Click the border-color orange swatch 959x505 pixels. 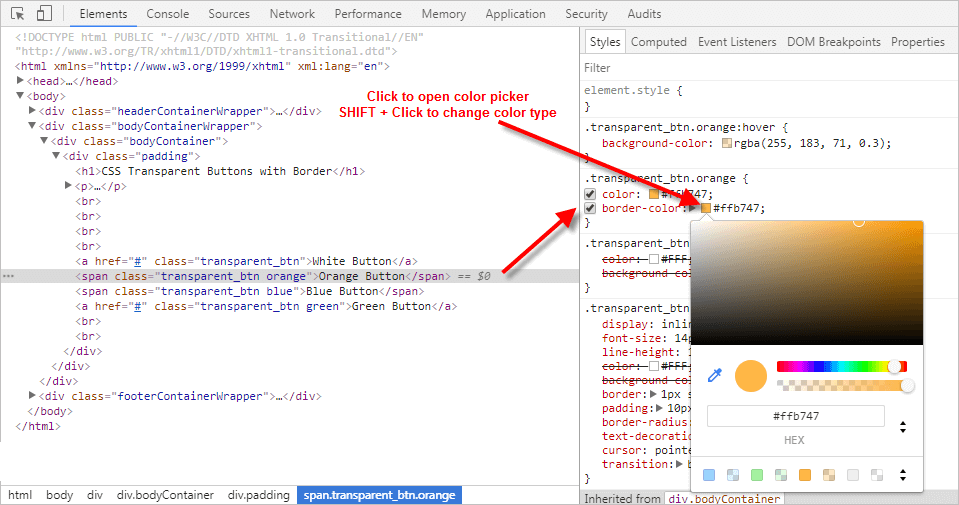tap(706, 208)
